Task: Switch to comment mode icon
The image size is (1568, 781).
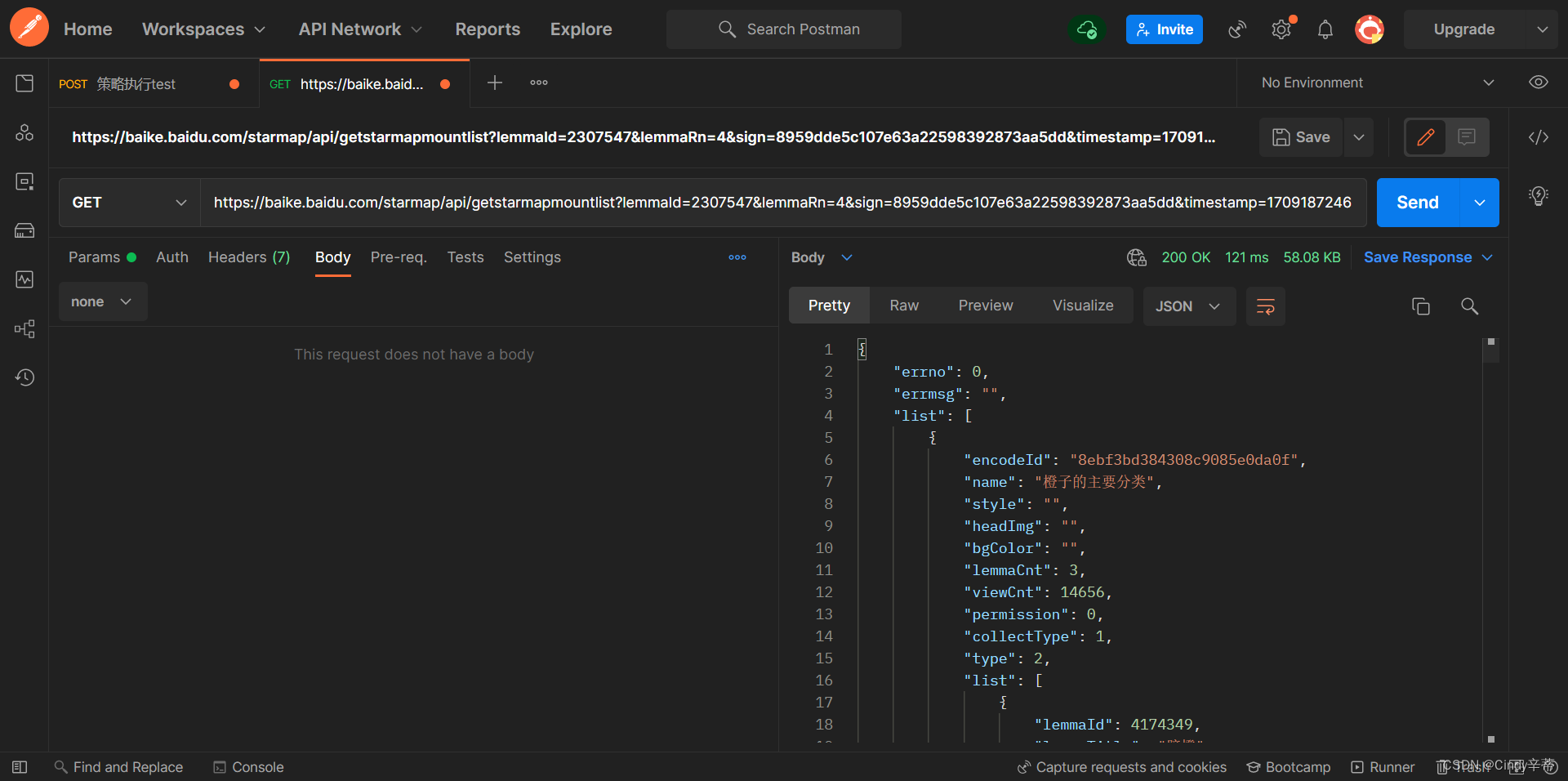Action: click(x=1467, y=137)
